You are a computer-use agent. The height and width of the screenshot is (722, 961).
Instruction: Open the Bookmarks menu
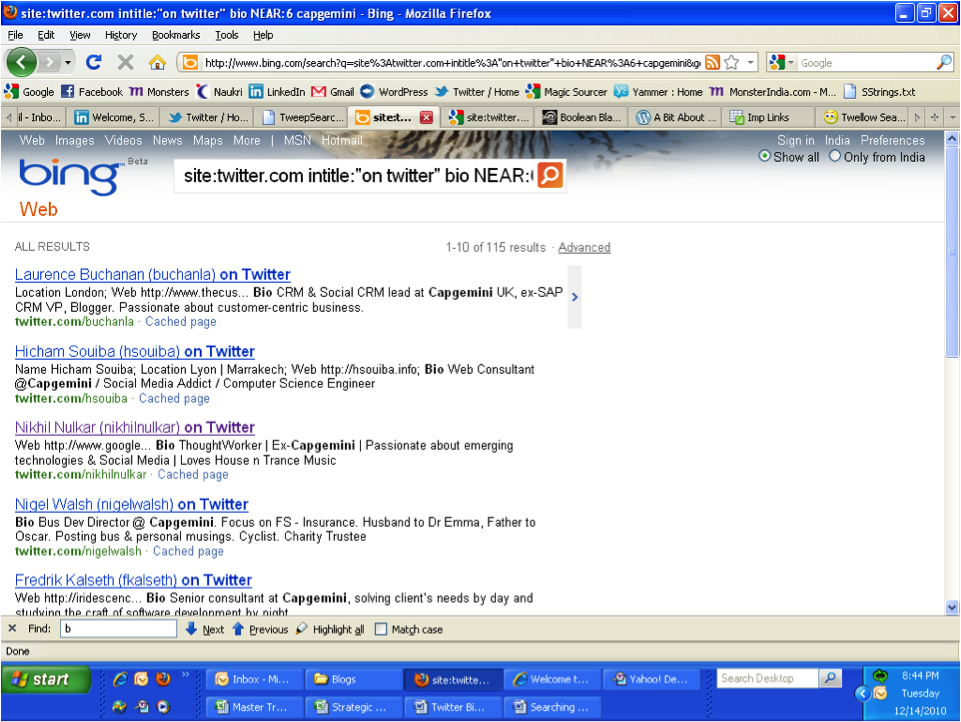point(176,35)
